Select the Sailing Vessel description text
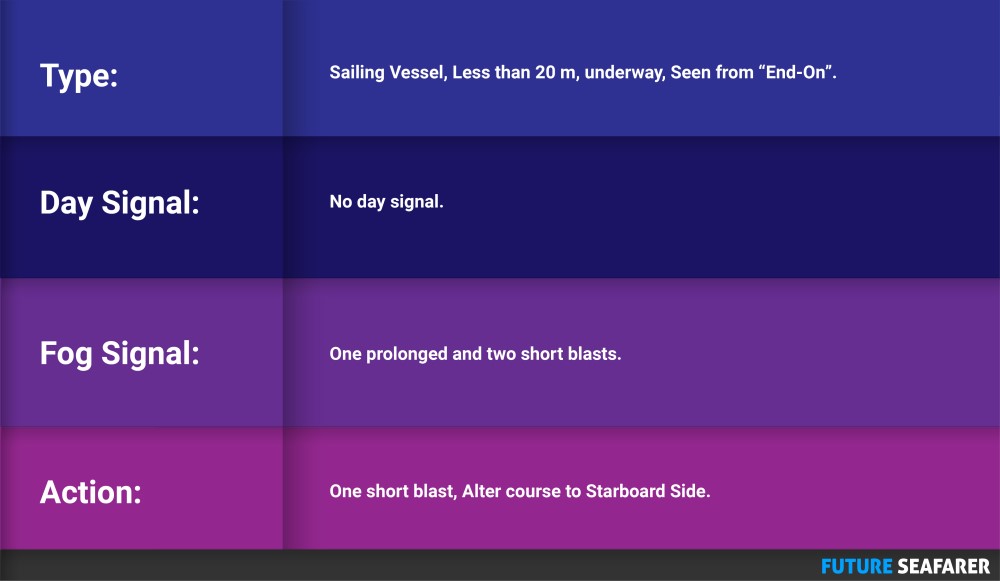The height and width of the screenshot is (581, 1000). 582,73
